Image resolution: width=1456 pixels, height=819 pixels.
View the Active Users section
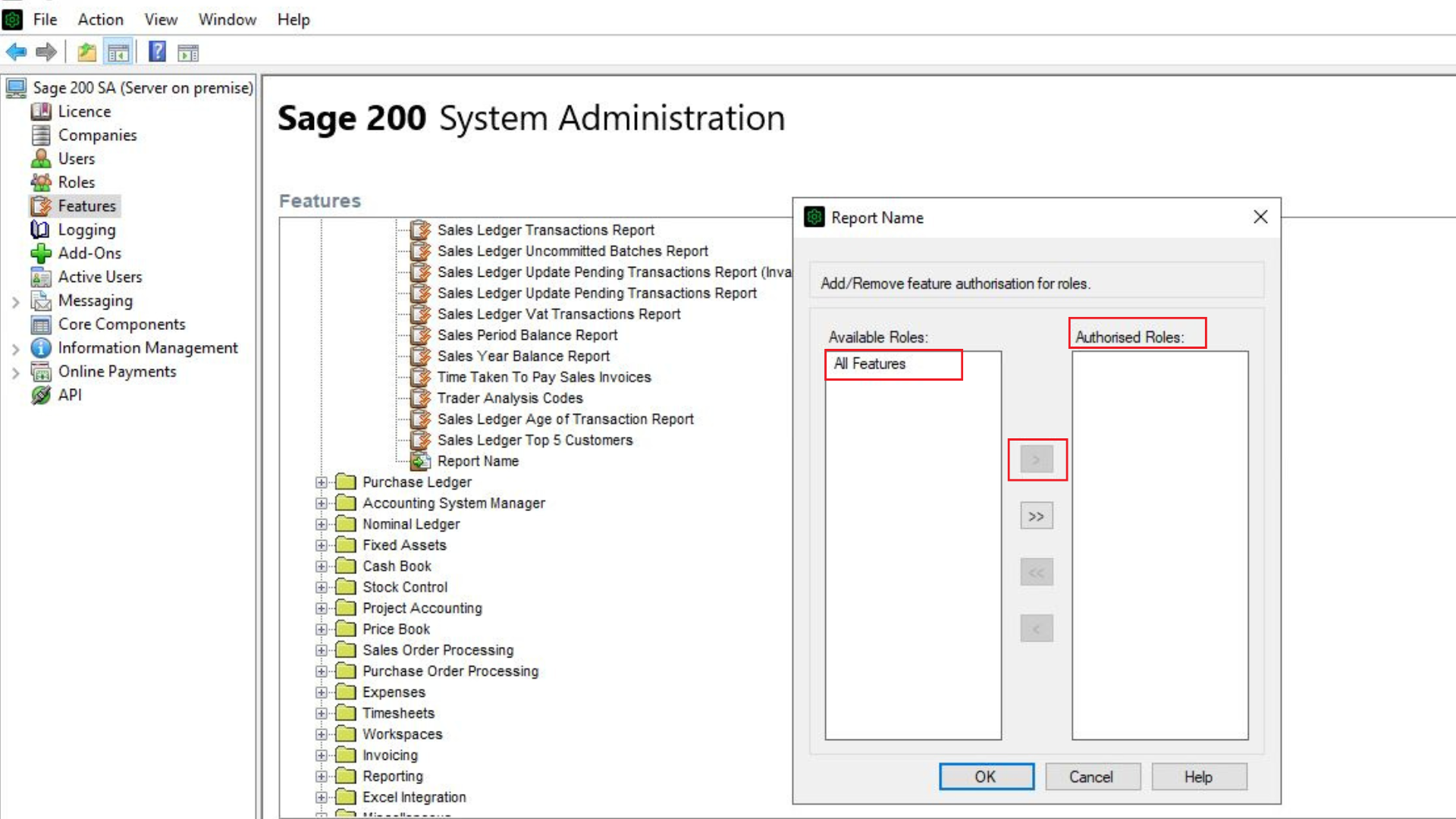pyautogui.click(x=99, y=277)
